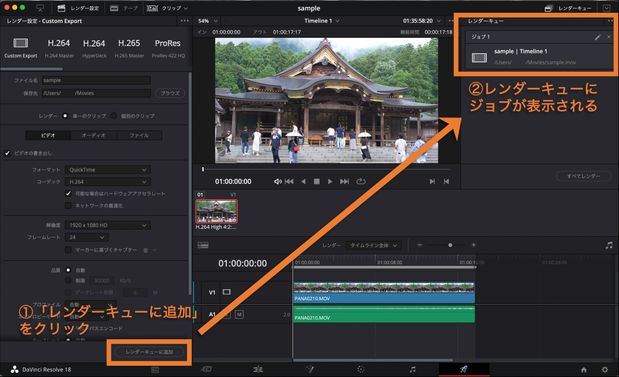This screenshot has height=377, width=619.
Task: Select the automatic quality radio button
Action: click(68, 270)
